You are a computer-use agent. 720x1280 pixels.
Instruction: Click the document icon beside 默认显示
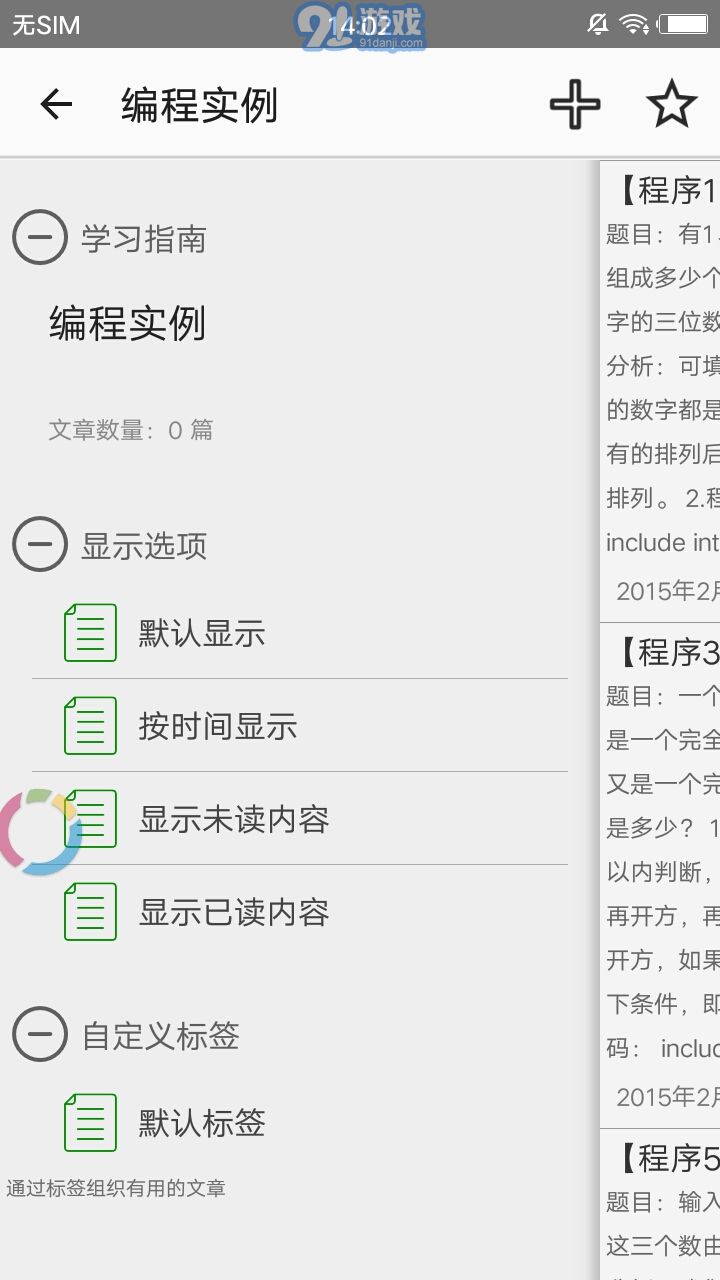90,633
